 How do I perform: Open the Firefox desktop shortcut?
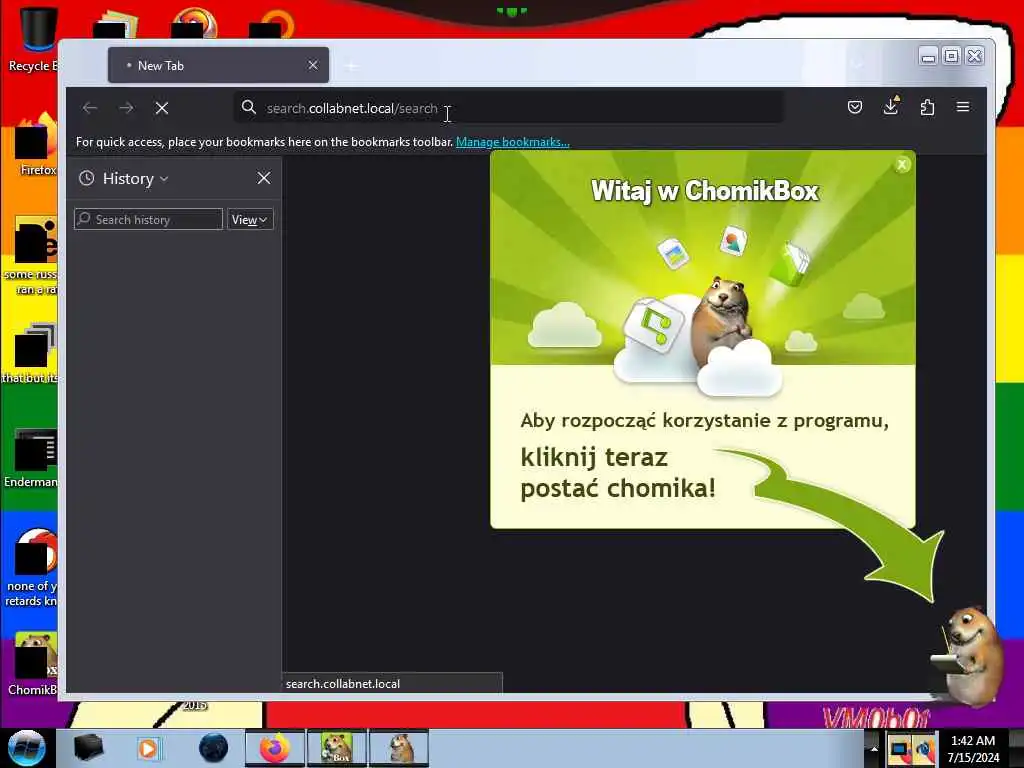37,145
